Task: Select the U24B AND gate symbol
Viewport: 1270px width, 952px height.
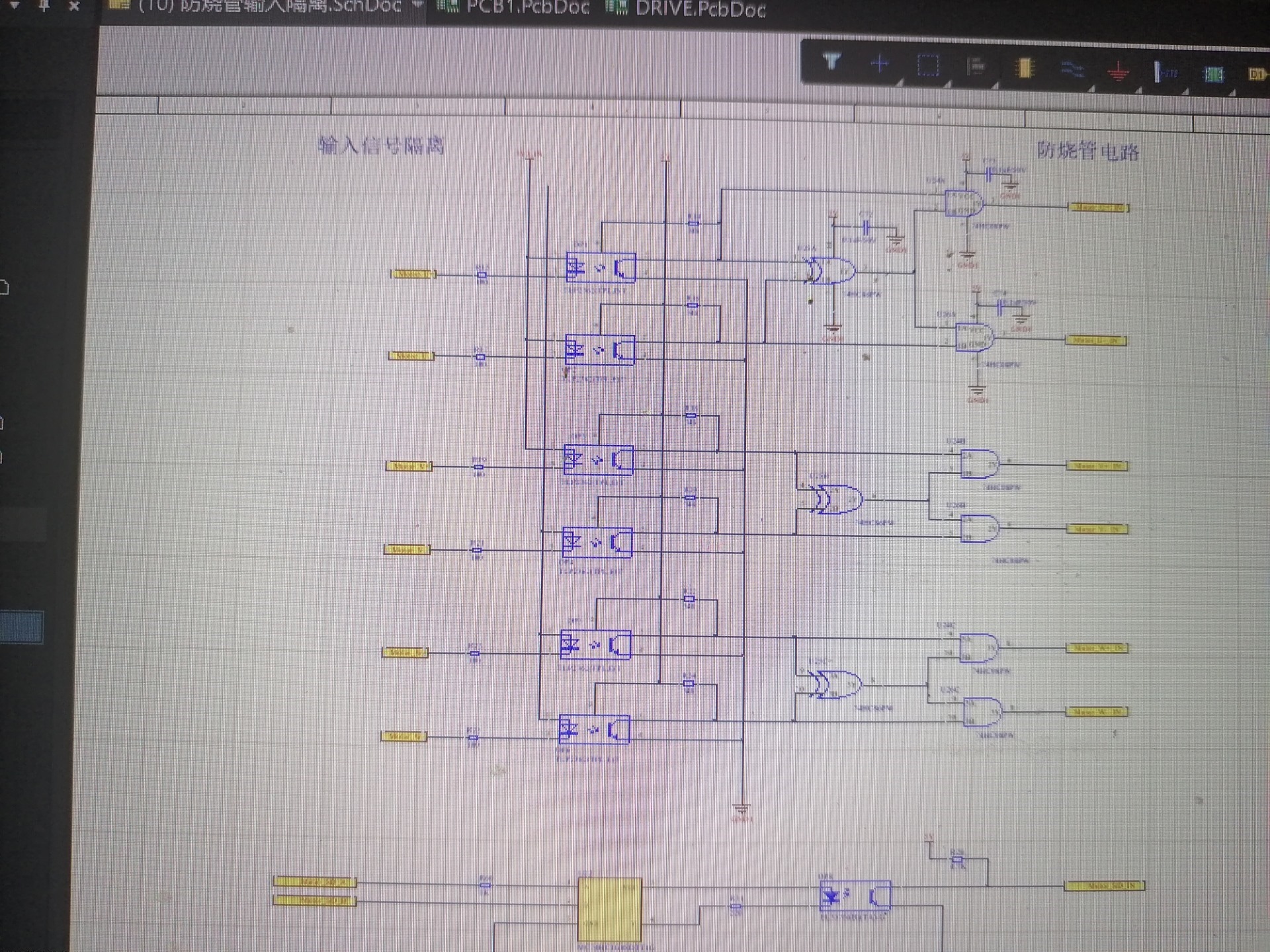Action: click(x=980, y=463)
